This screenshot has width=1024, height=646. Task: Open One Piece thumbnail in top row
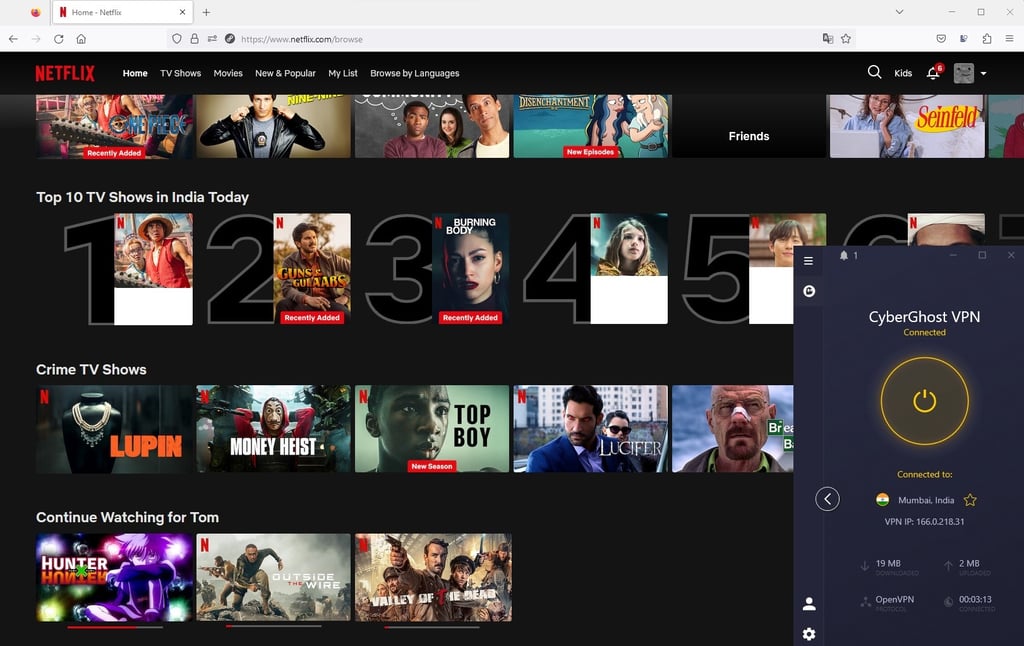click(x=114, y=126)
